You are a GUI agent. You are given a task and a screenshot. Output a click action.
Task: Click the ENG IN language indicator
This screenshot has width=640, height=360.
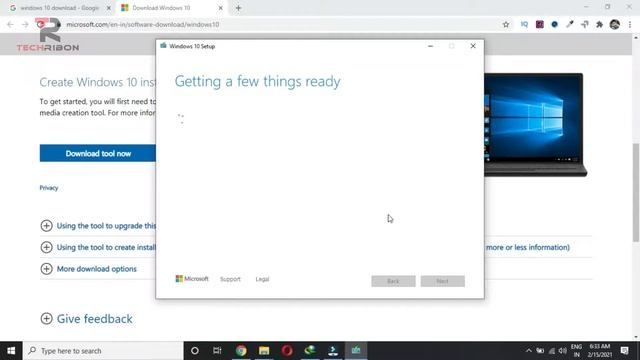click(576, 351)
